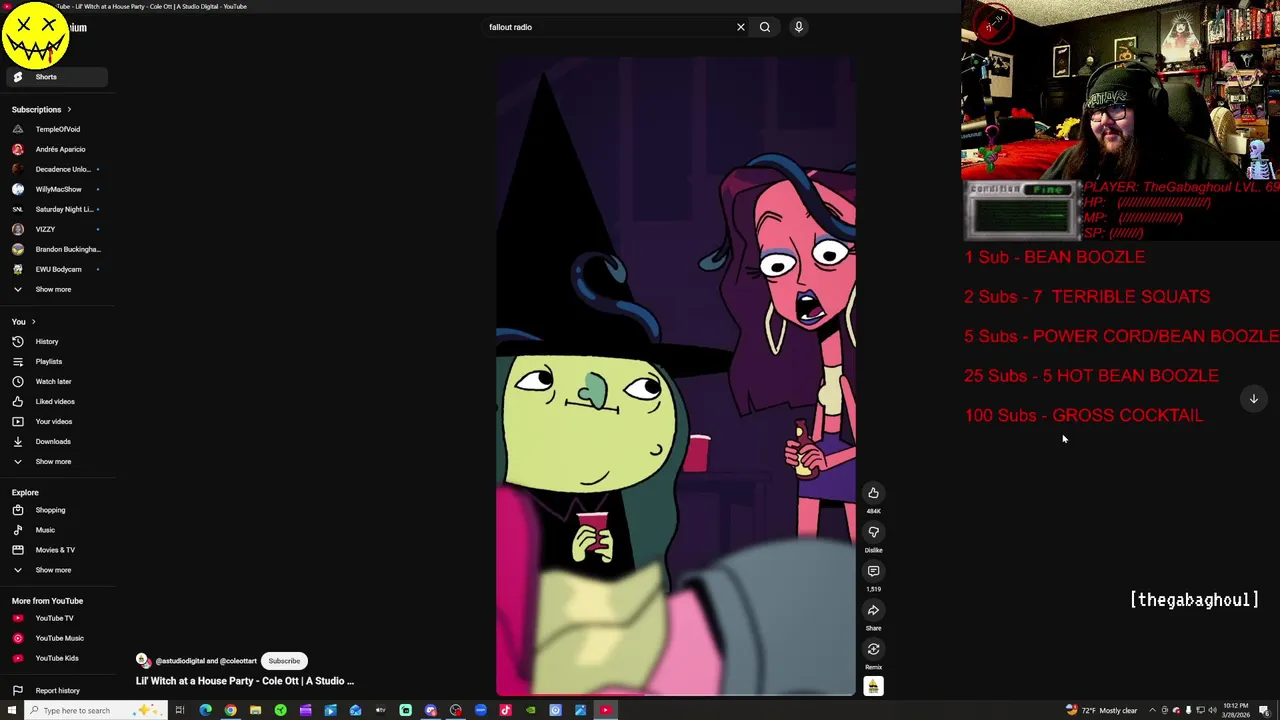
Task: Launch Google Chrome from taskbar
Action: pyautogui.click(x=230, y=710)
